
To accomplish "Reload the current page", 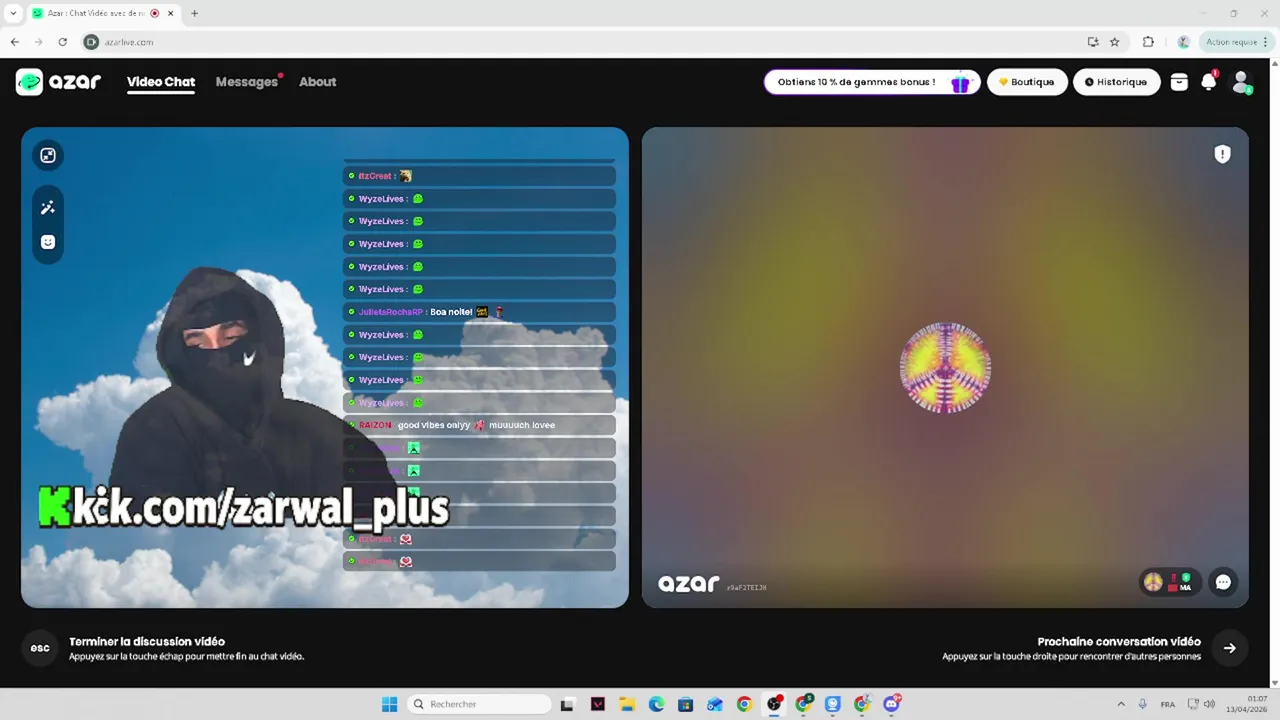I will pos(62,42).
